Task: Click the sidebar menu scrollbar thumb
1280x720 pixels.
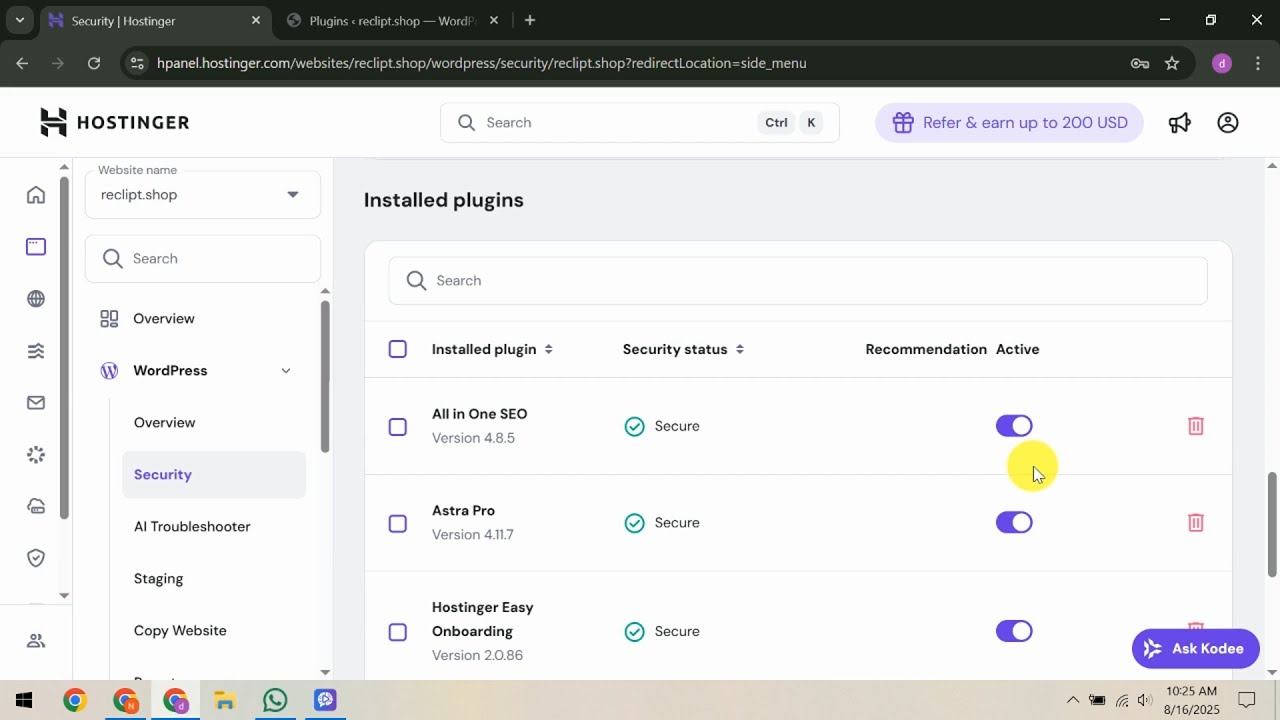Action: (x=324, y=375)
